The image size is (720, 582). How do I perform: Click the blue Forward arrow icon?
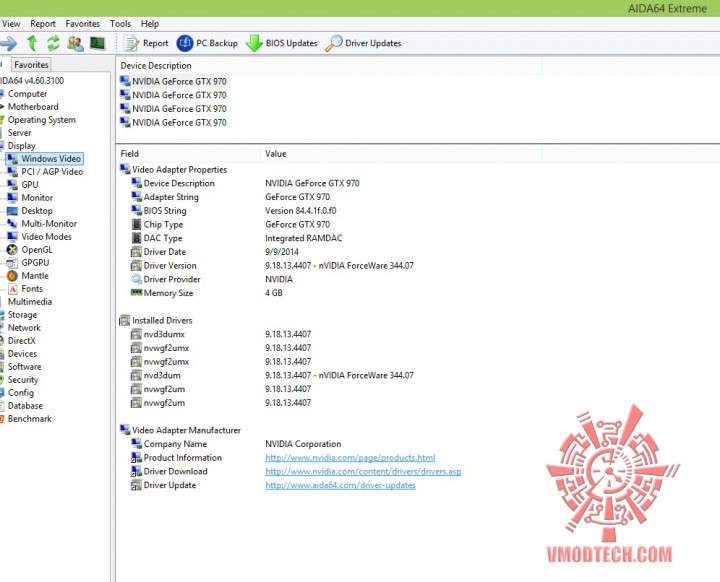click(x=8, y=44)
